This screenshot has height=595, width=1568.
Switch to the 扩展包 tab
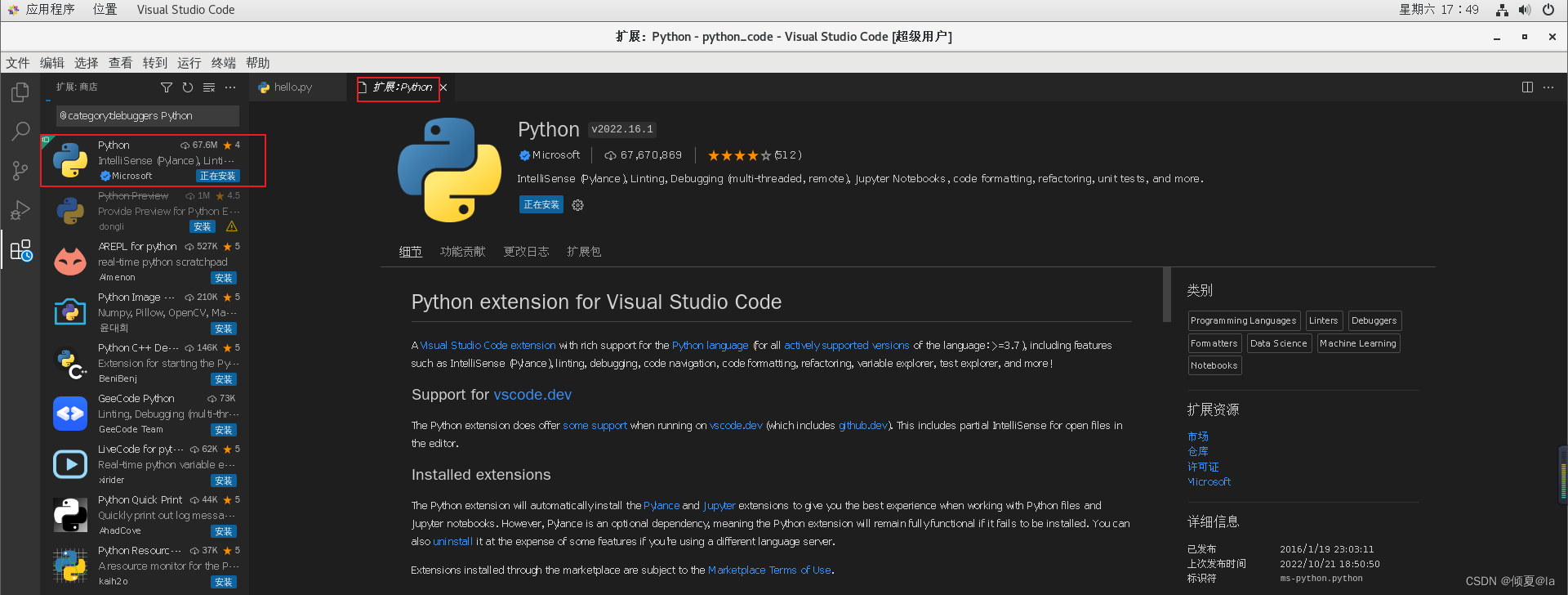585,252
